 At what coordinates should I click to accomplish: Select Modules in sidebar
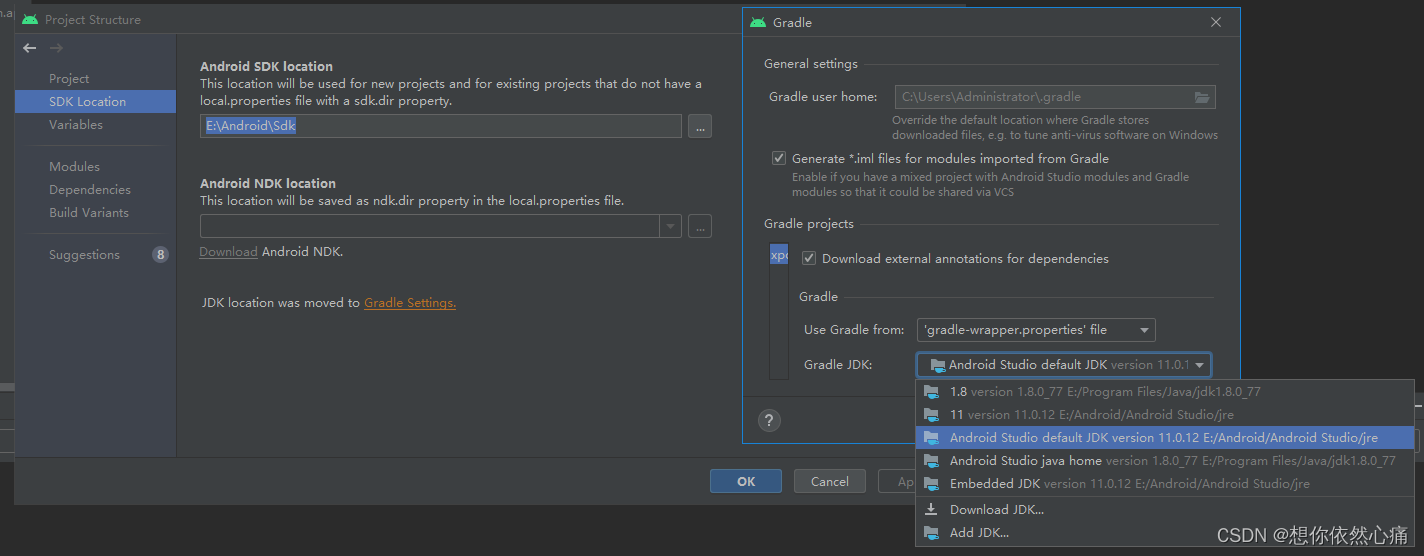pyautogui.click(x=74, y=167)
